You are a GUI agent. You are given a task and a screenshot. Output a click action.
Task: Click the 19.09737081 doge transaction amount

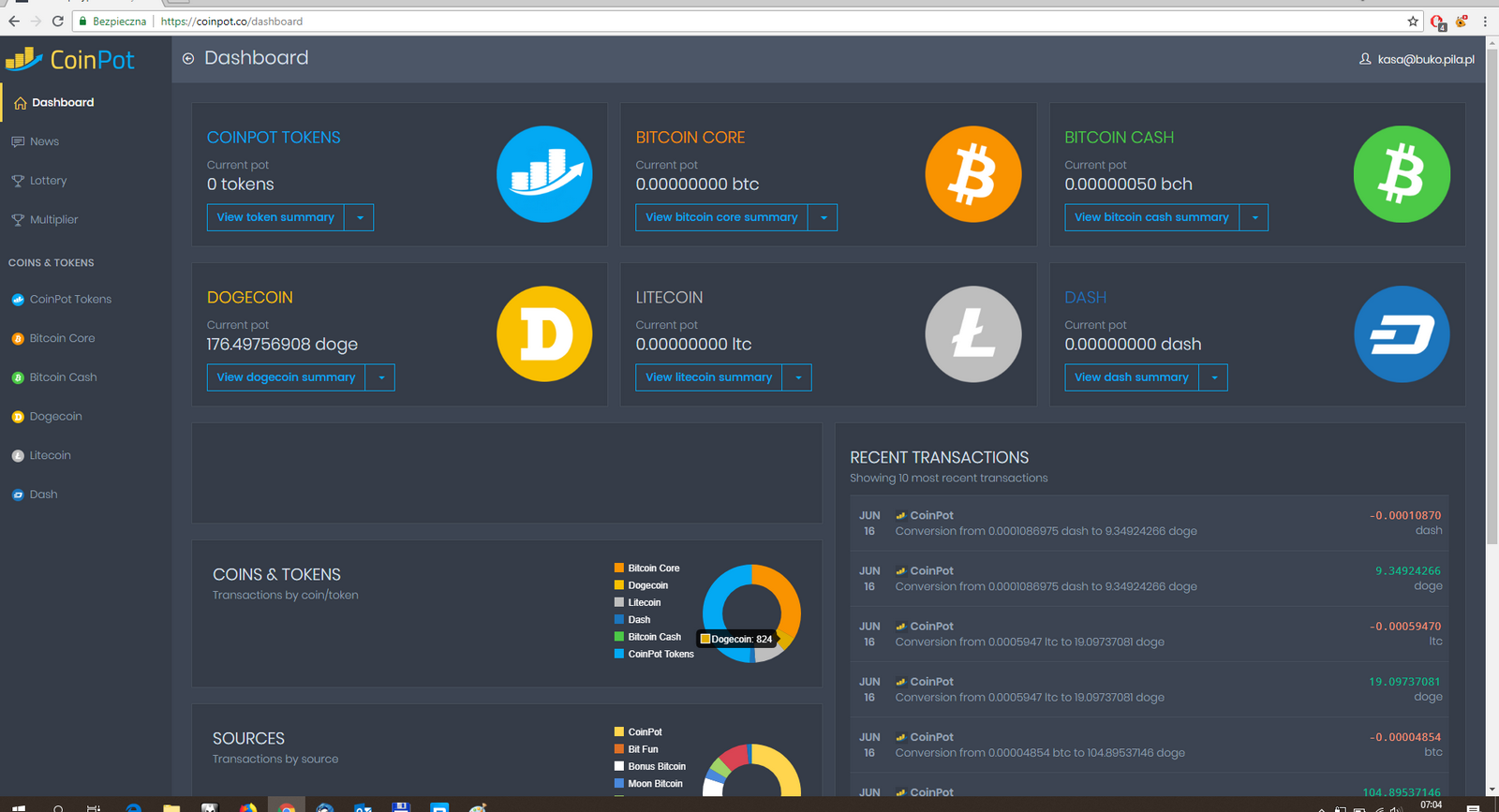point(1405,682)
